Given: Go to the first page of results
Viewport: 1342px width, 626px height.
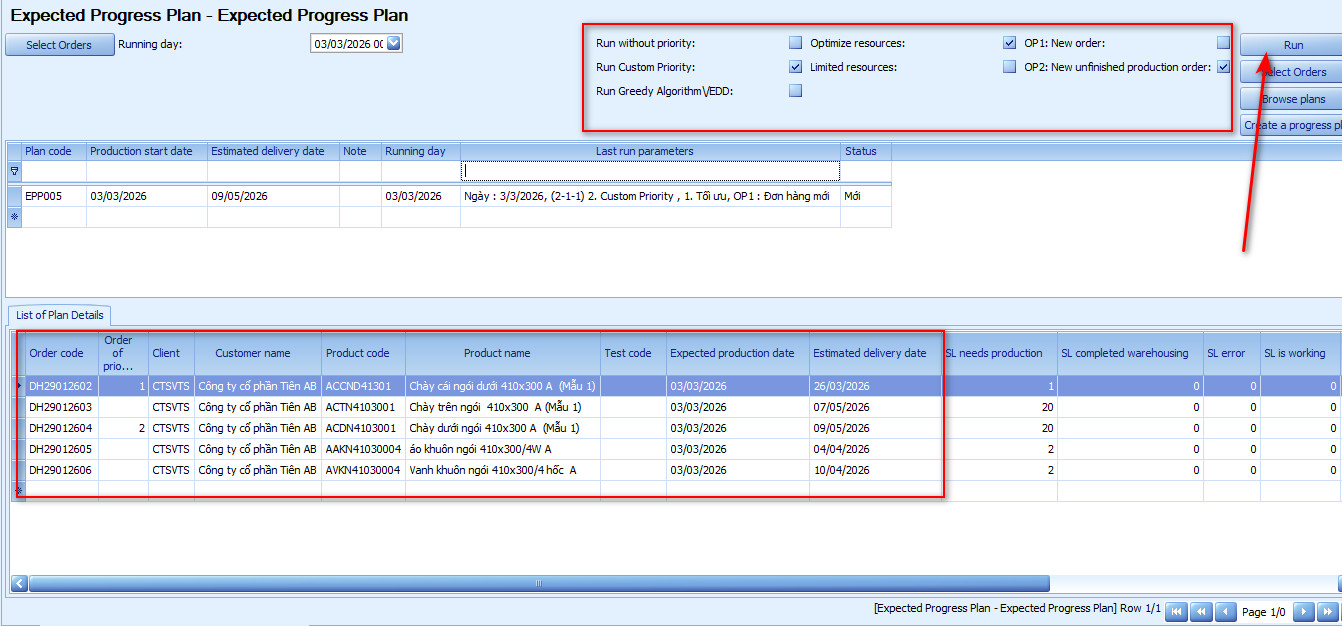Looking at the screenshot, I should click(1177, 612).
